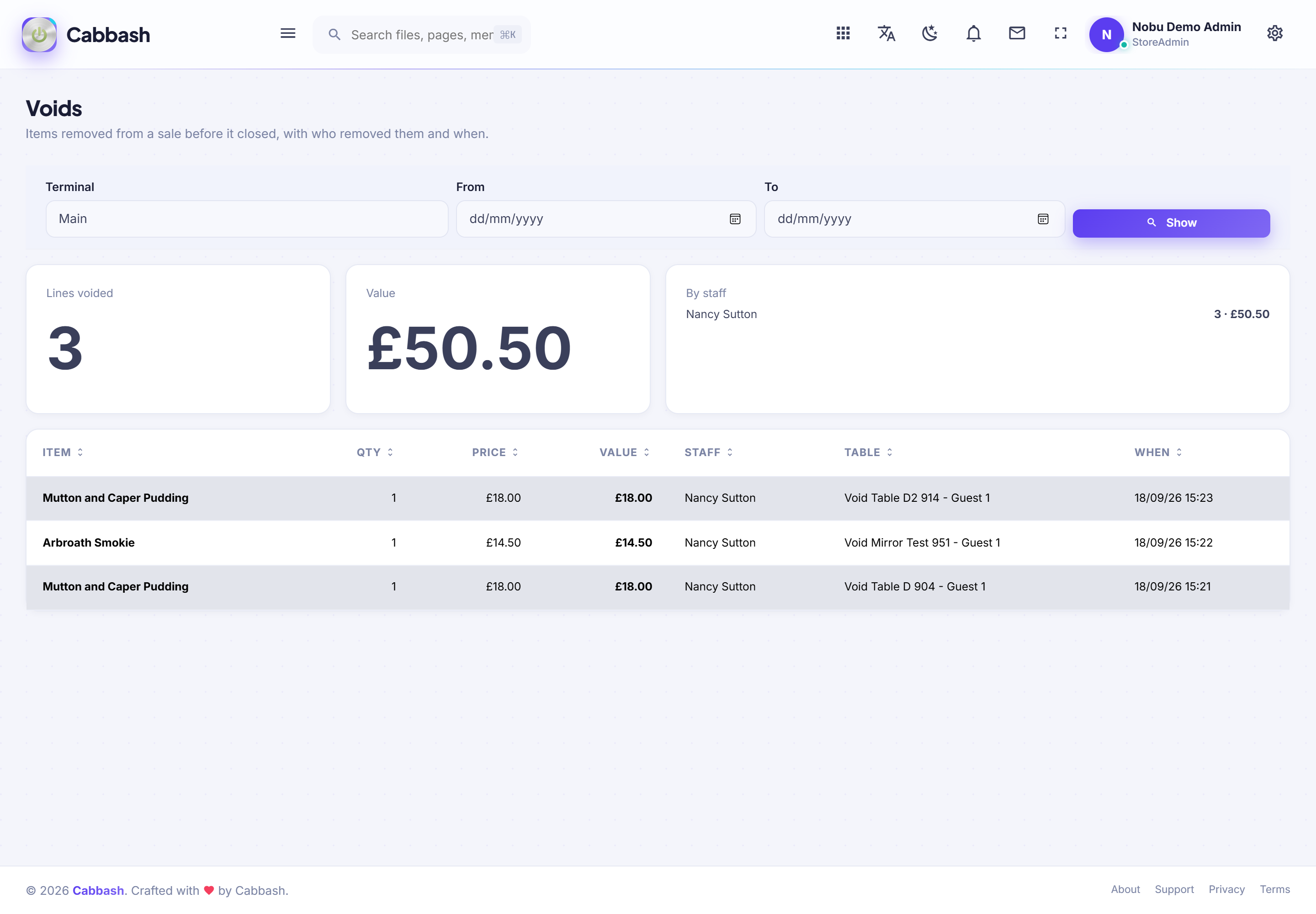Click the Show button
Screen dimensions: 1316x914
coord(1171,223)
